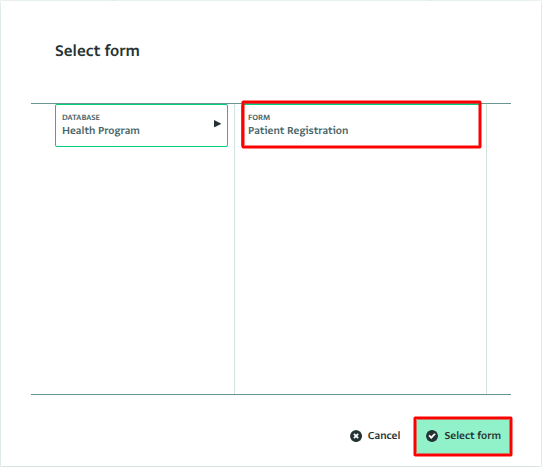Click blank area below Health Program database

pos(133,270)
